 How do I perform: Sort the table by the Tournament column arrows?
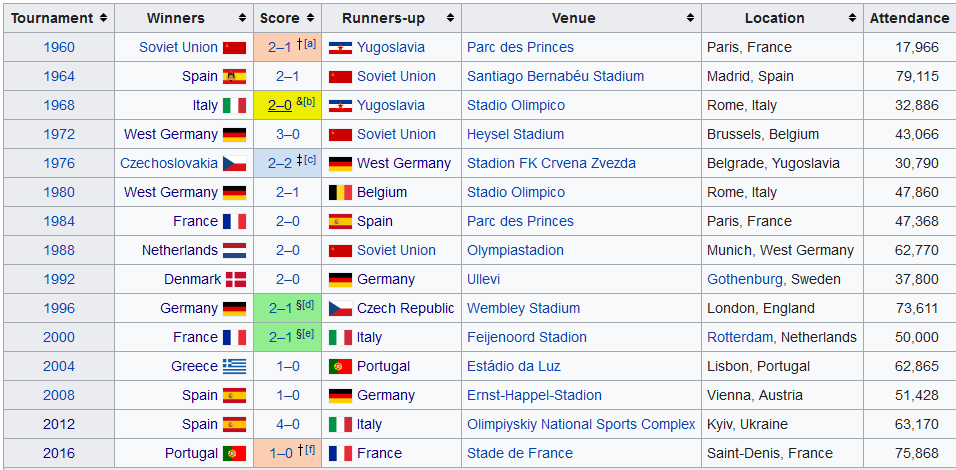(103, 18)
